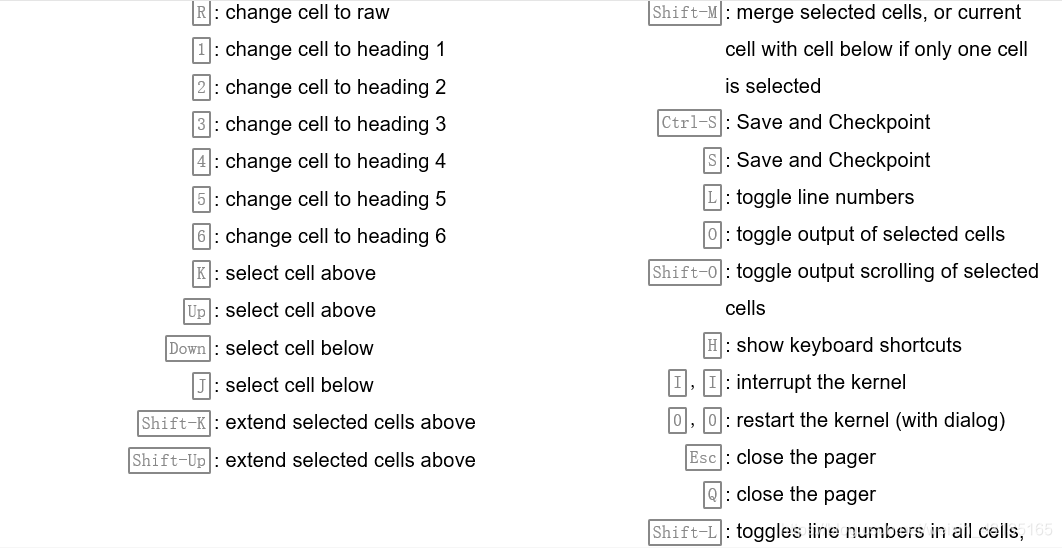Click the 5 key badge for heading 5
This screenshot has height=548, width=1062.
[x=201, y=199]
